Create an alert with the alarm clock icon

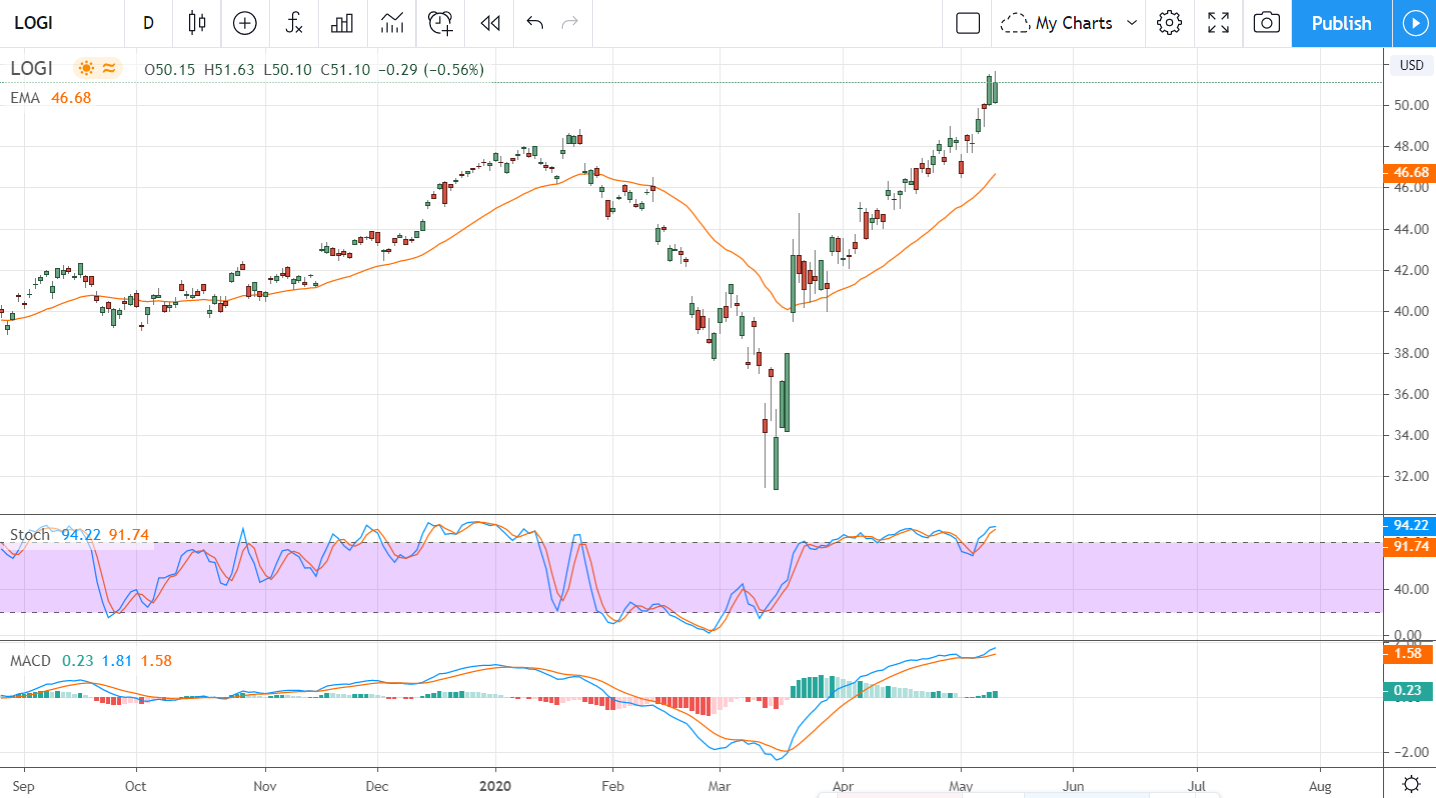(x=440, y=23)
